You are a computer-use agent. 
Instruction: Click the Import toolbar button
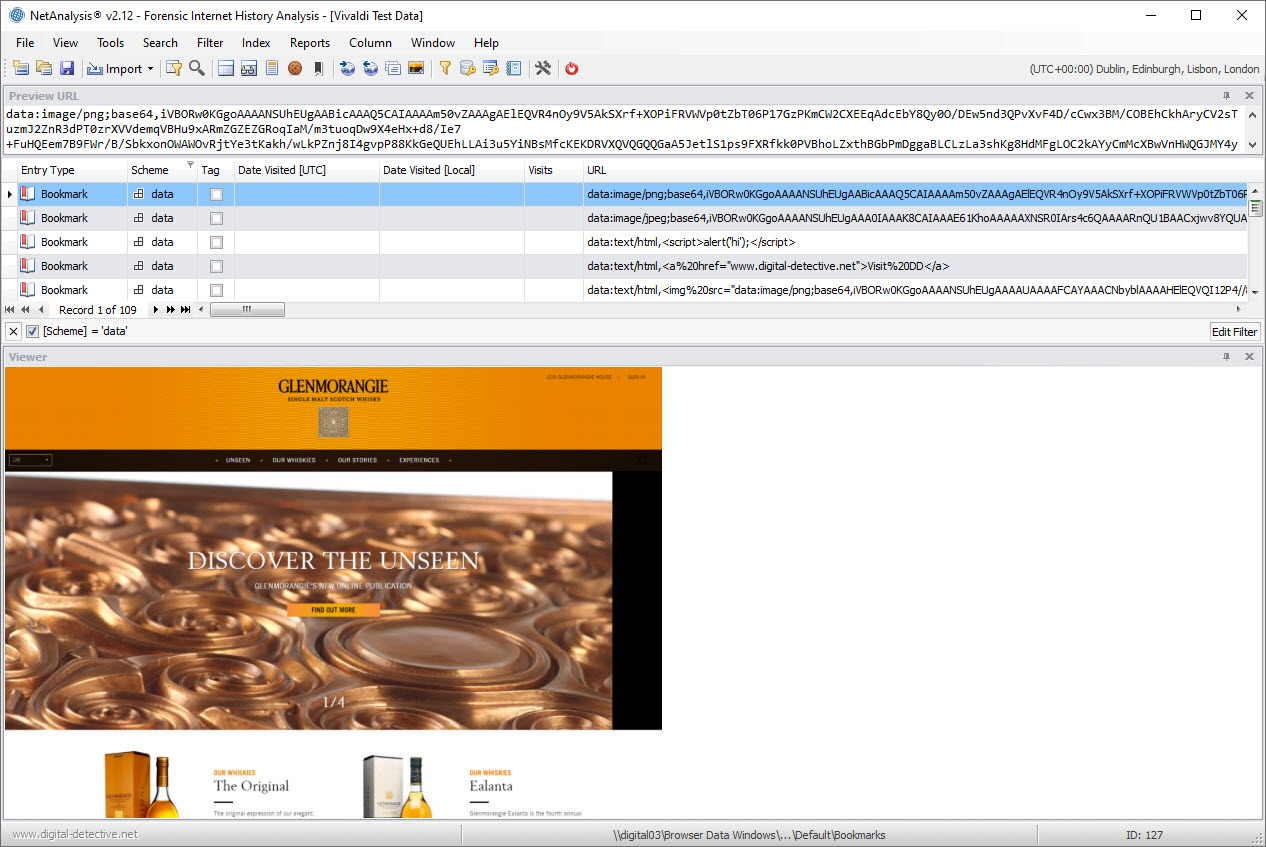point(114,68)
